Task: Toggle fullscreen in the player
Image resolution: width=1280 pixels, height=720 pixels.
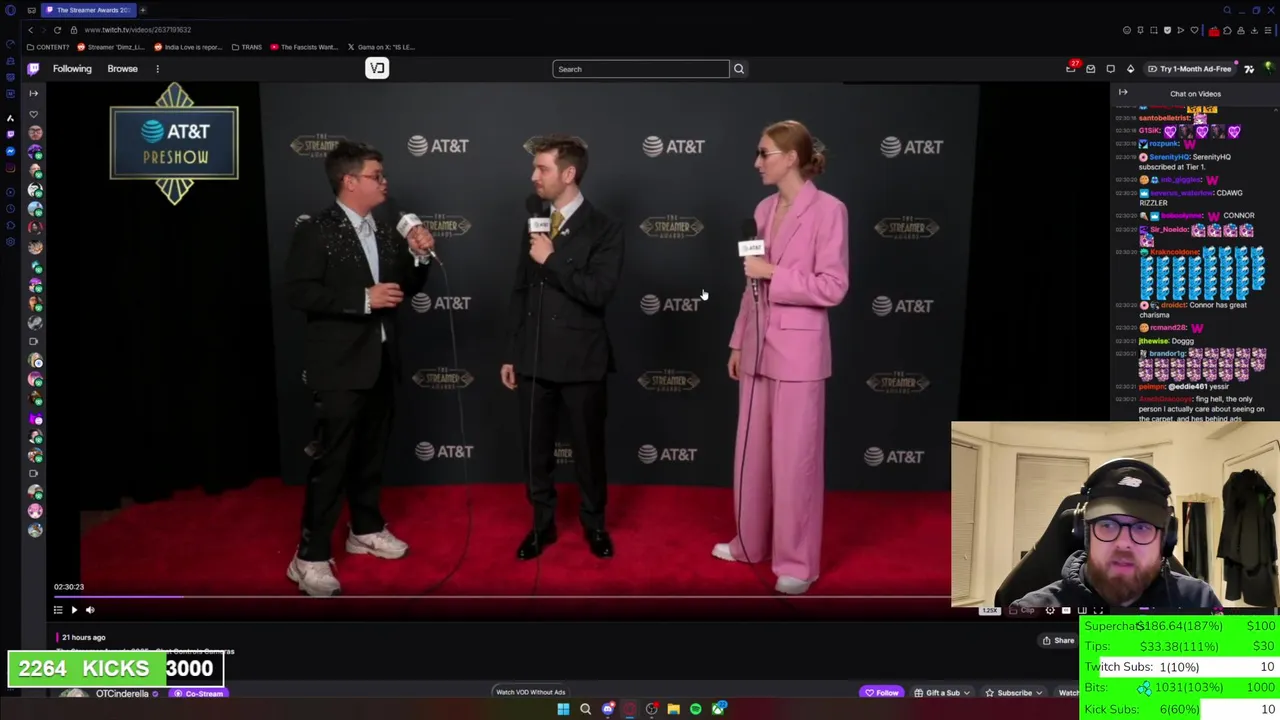Action: pos(1098,610)
